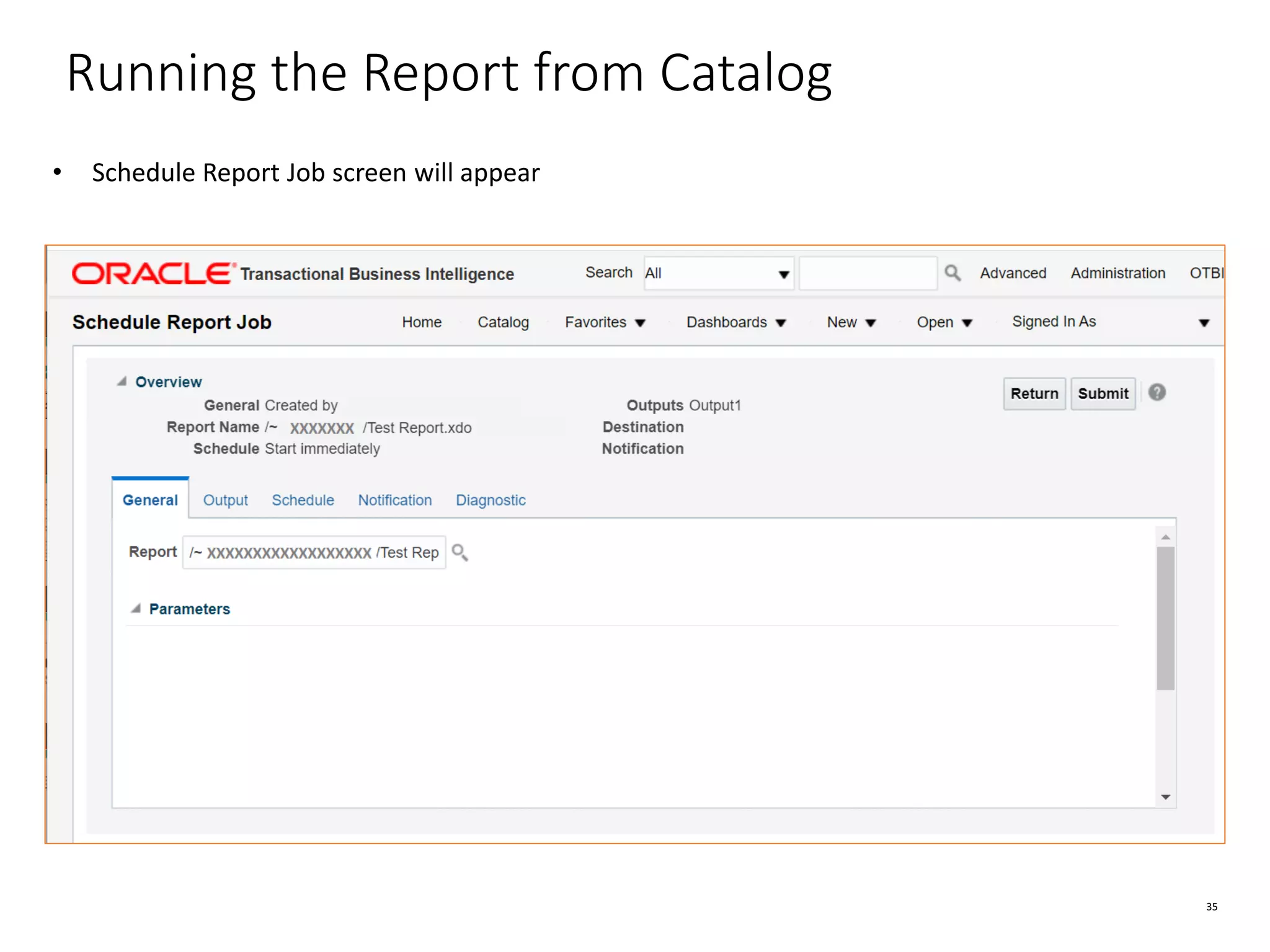
Task: Go to Home in navigation bar
Action: coord(422,322)
